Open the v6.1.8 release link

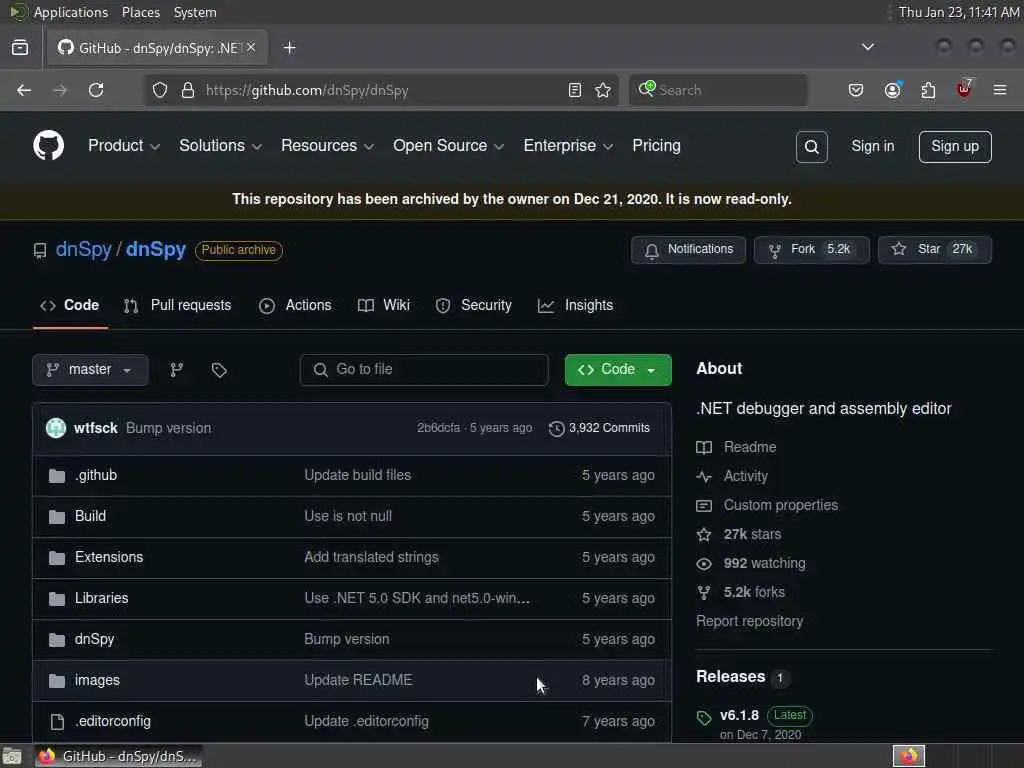coord(739,716)
